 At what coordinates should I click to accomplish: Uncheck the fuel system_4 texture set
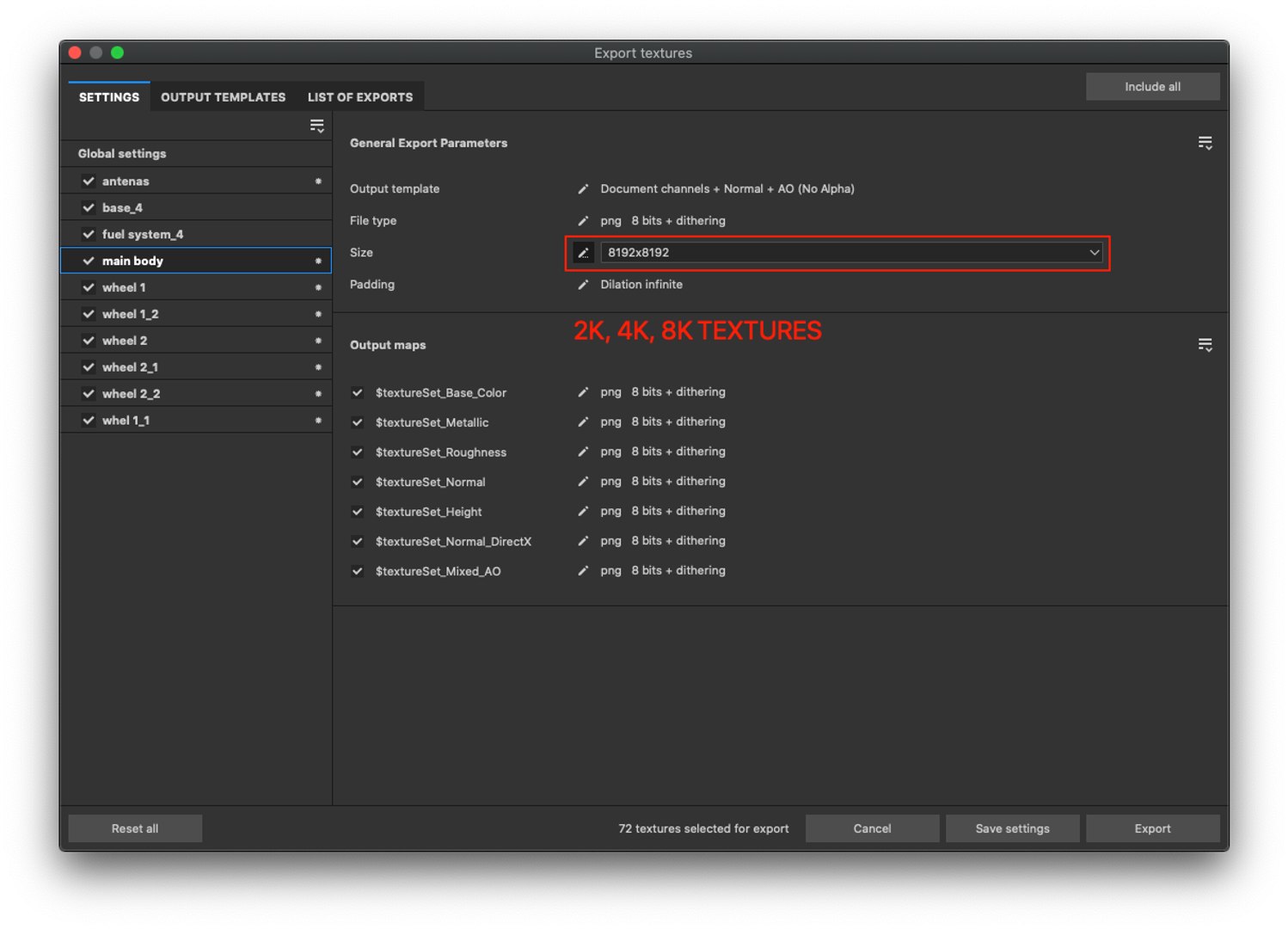tap(89, 234)
